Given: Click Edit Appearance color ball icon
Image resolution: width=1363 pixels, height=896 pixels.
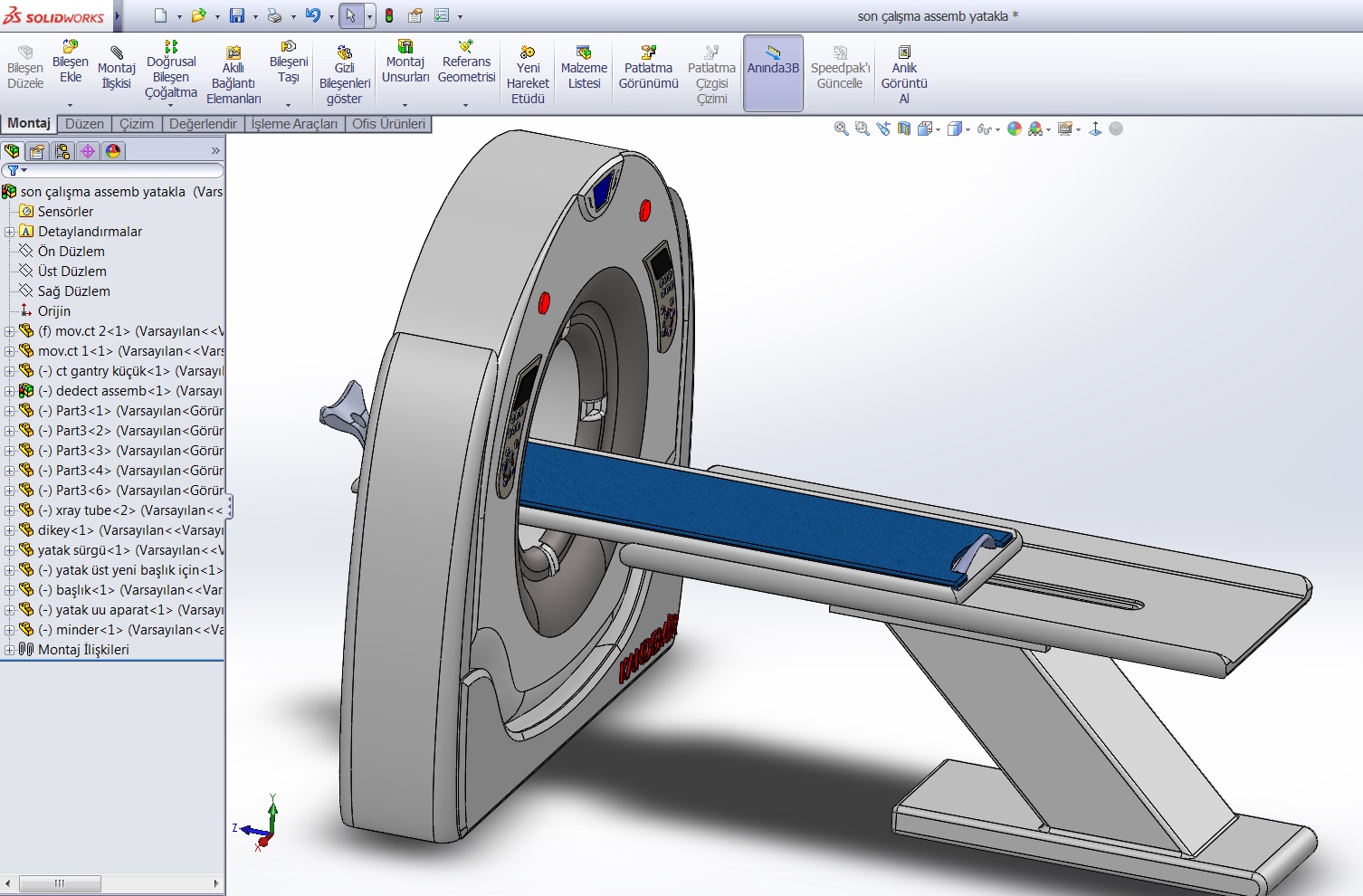Looking at the screenshot, I should point(1015,129).
